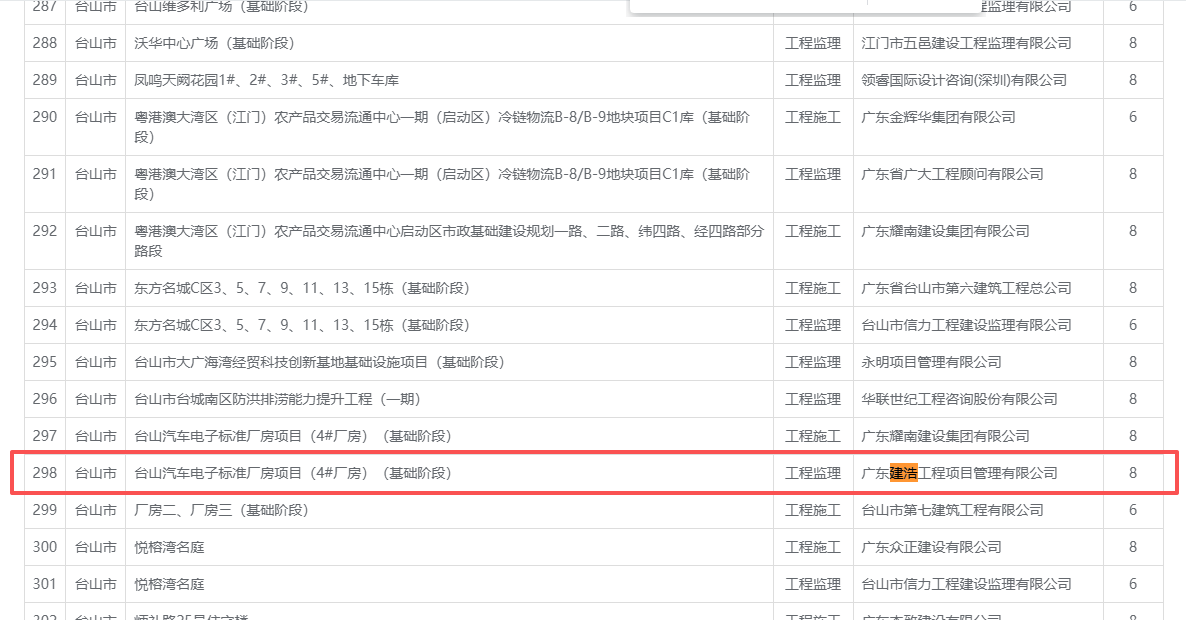
Task: Click row number 296 index cell
Action: pyautogui.click(x=45, y=399)
